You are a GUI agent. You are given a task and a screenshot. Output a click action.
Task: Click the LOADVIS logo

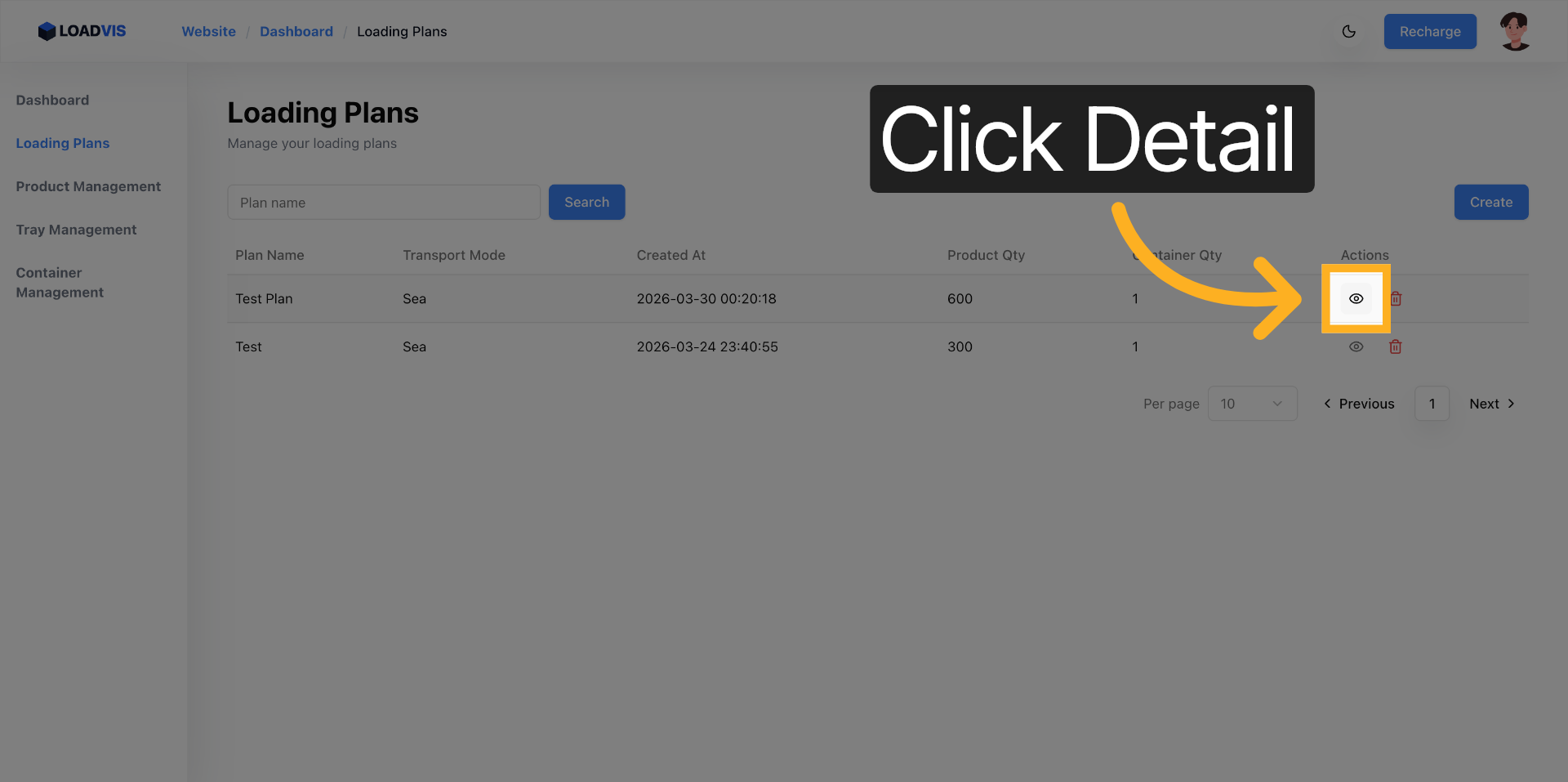[82, 31]
